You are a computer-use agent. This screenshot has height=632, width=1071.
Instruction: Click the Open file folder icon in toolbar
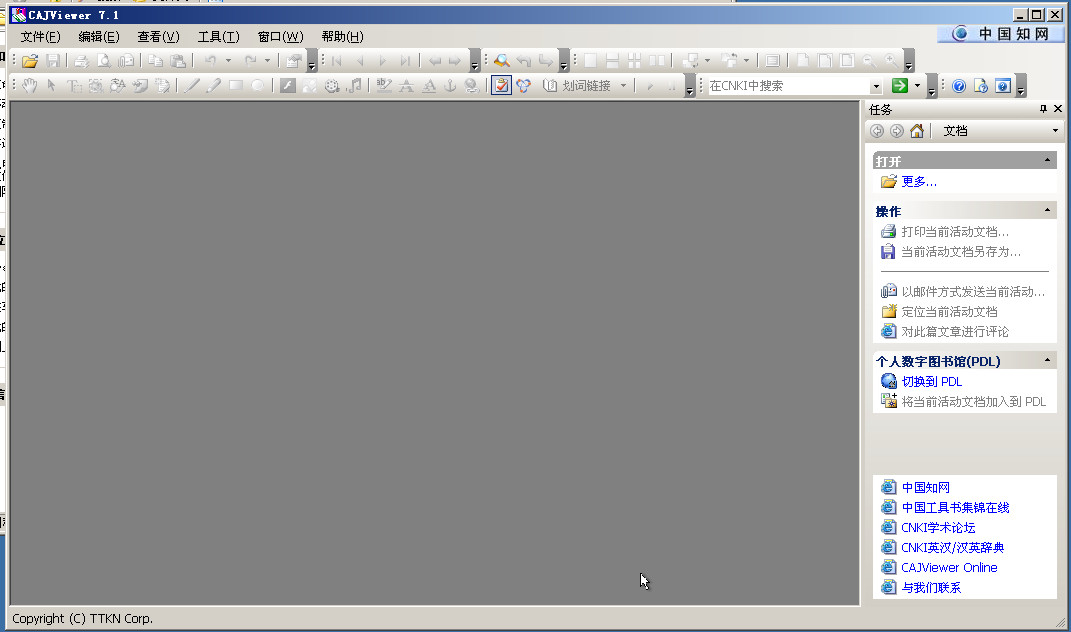pyautogui.click(x=29, y=61)
